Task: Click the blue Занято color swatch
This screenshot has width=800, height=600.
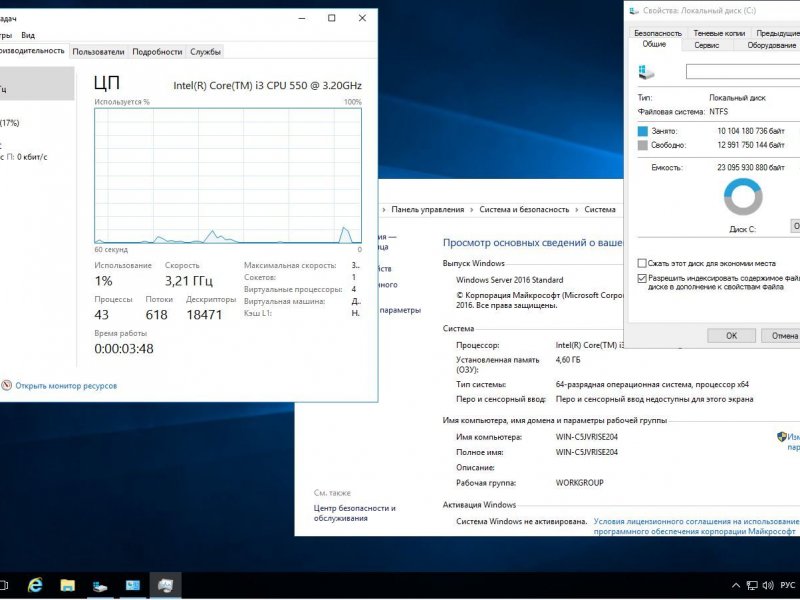Action: pos(643,131)
